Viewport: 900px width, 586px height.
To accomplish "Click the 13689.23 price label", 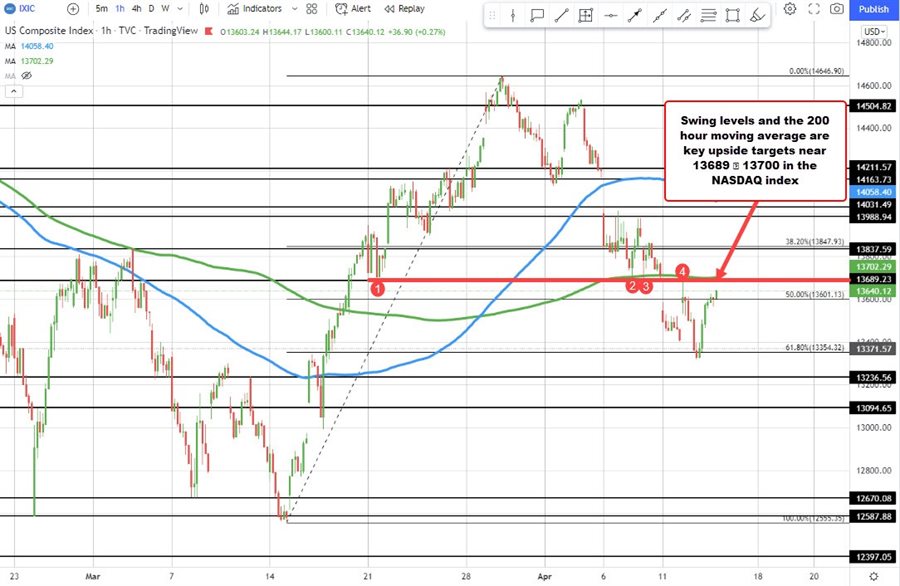I will click(x=874, y=279).
